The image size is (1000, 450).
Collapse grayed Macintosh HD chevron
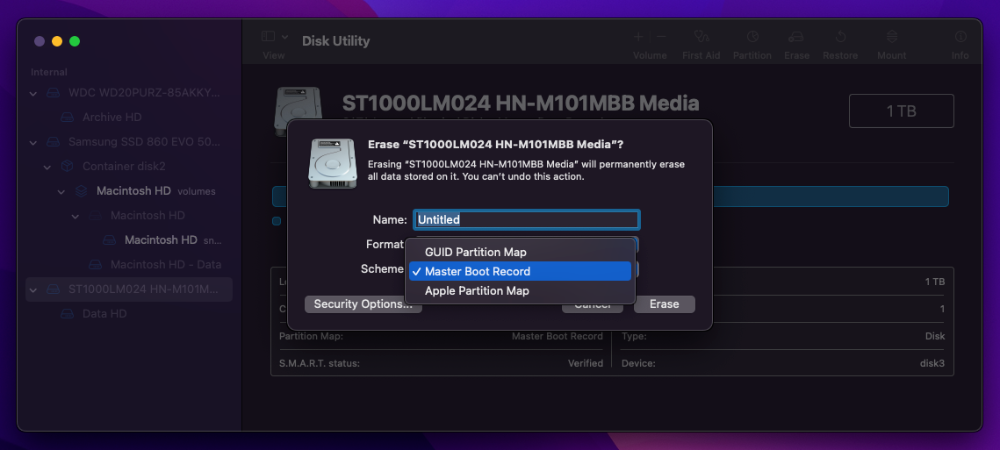[75, 215]
